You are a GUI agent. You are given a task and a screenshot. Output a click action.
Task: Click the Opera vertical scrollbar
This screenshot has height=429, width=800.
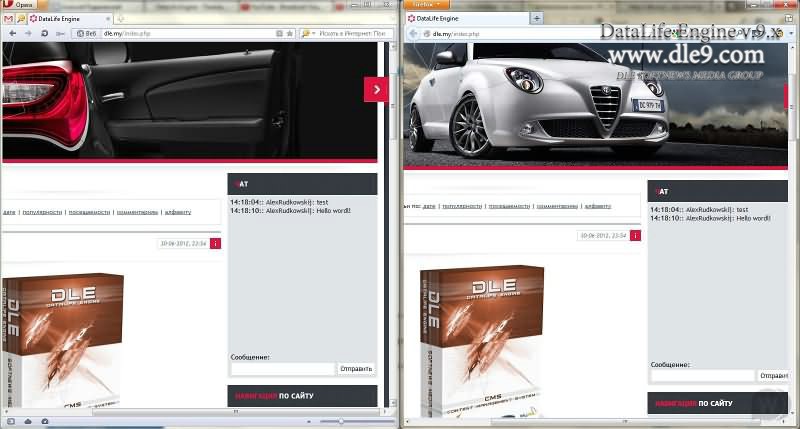click(x=392, y=106)
